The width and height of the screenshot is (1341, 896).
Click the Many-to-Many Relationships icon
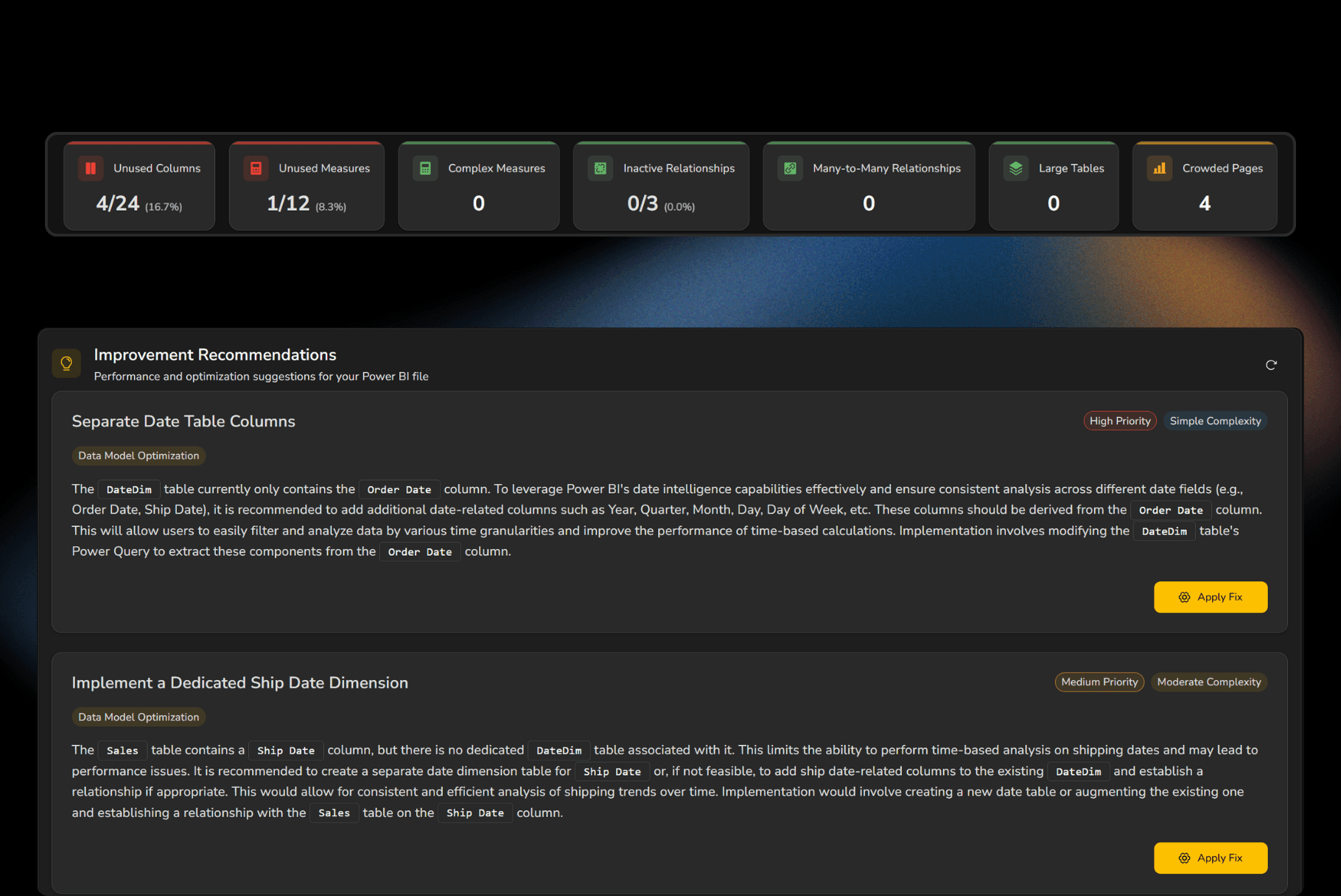[x=790, y=169]
